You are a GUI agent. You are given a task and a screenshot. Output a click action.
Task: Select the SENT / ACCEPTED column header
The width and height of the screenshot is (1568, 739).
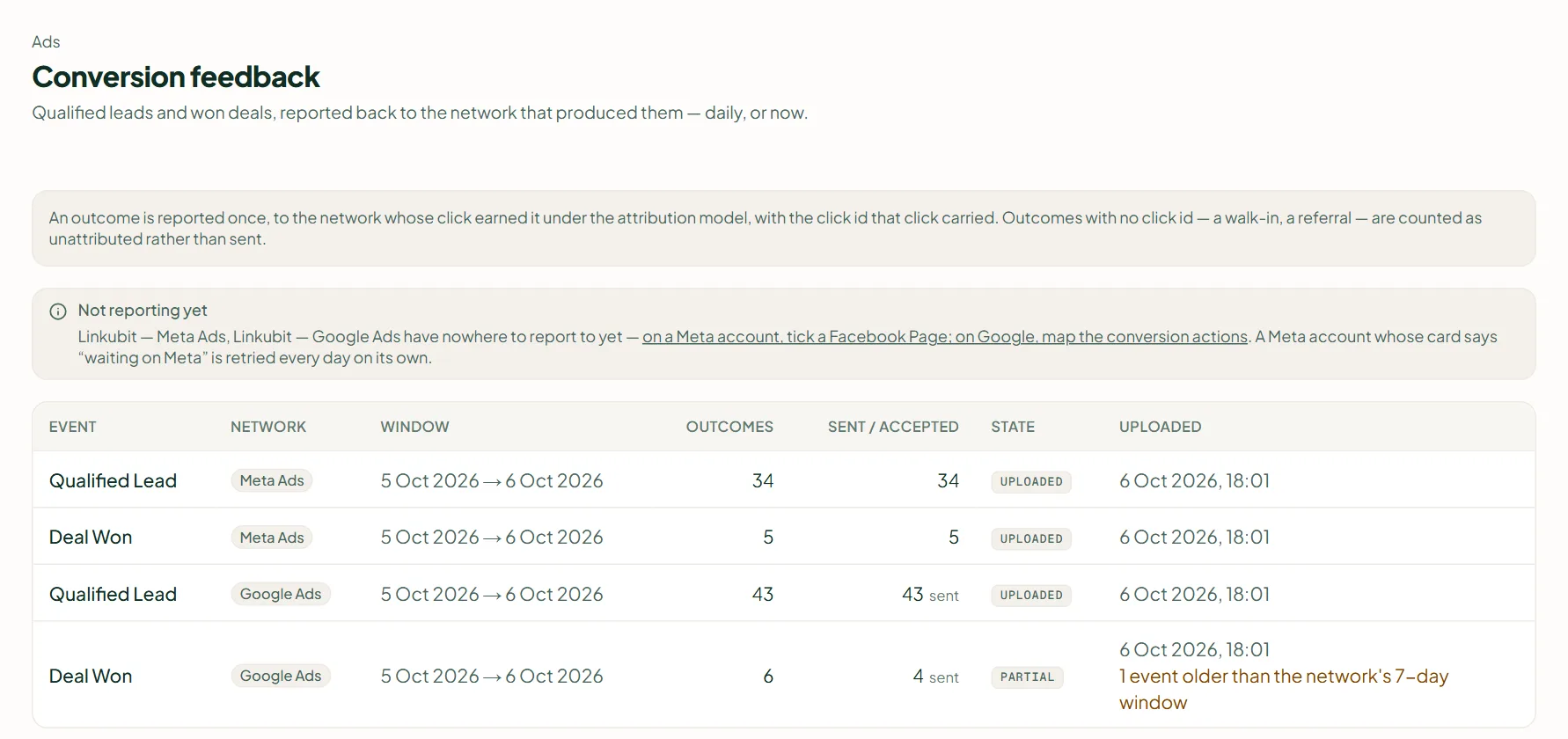click(893, 427)
